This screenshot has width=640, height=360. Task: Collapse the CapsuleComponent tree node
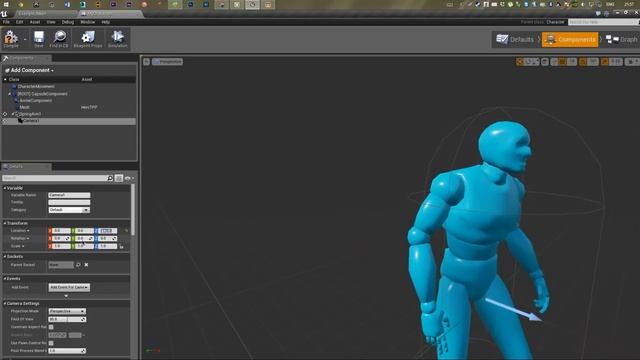[9, 94]
